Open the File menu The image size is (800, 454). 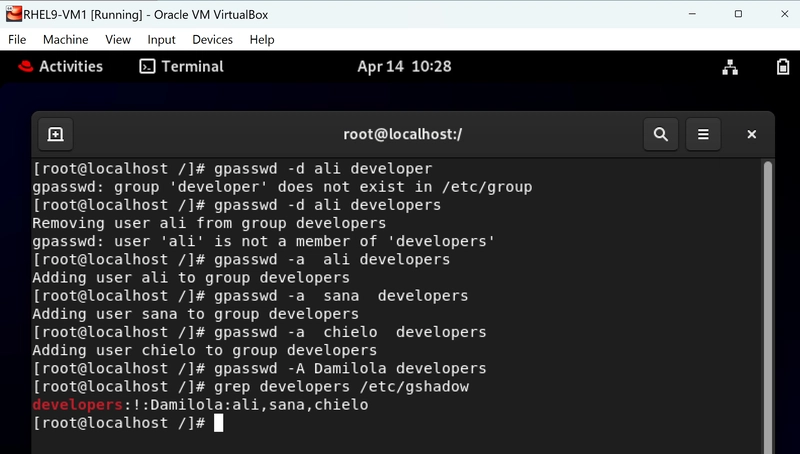(x=17, y=39)
